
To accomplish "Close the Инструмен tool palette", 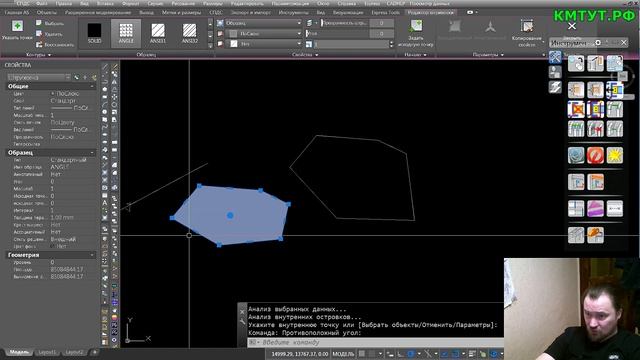I will pyautogui.click(x=623, y=42).
